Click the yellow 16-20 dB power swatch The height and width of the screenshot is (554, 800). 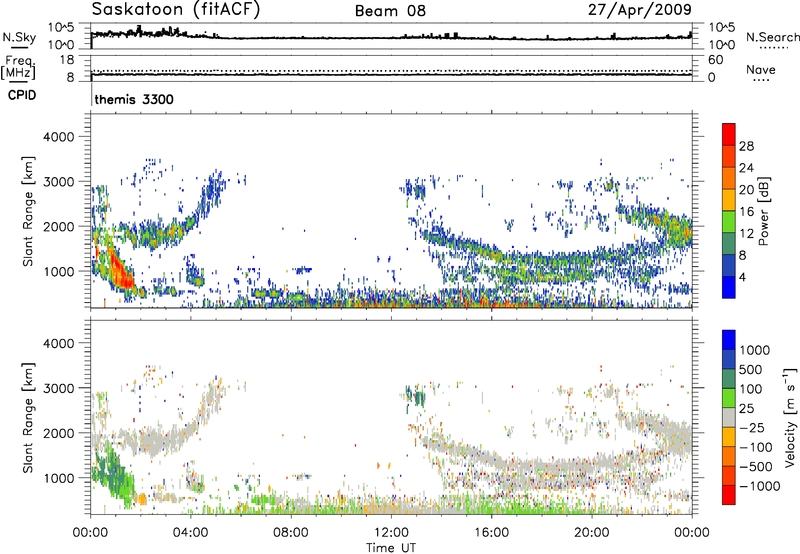pyautogui.click(x=729, y=199)
